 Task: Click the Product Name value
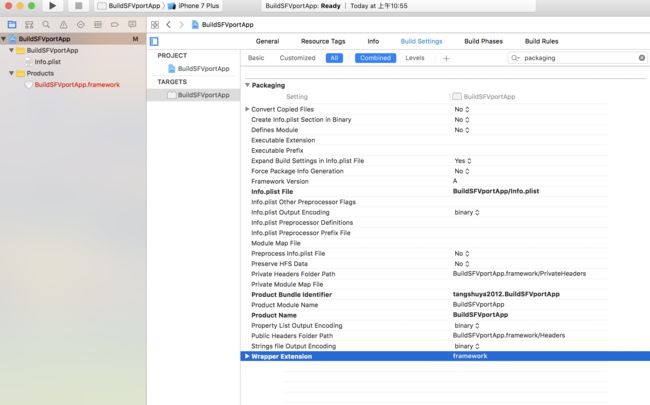coord(480,315)
